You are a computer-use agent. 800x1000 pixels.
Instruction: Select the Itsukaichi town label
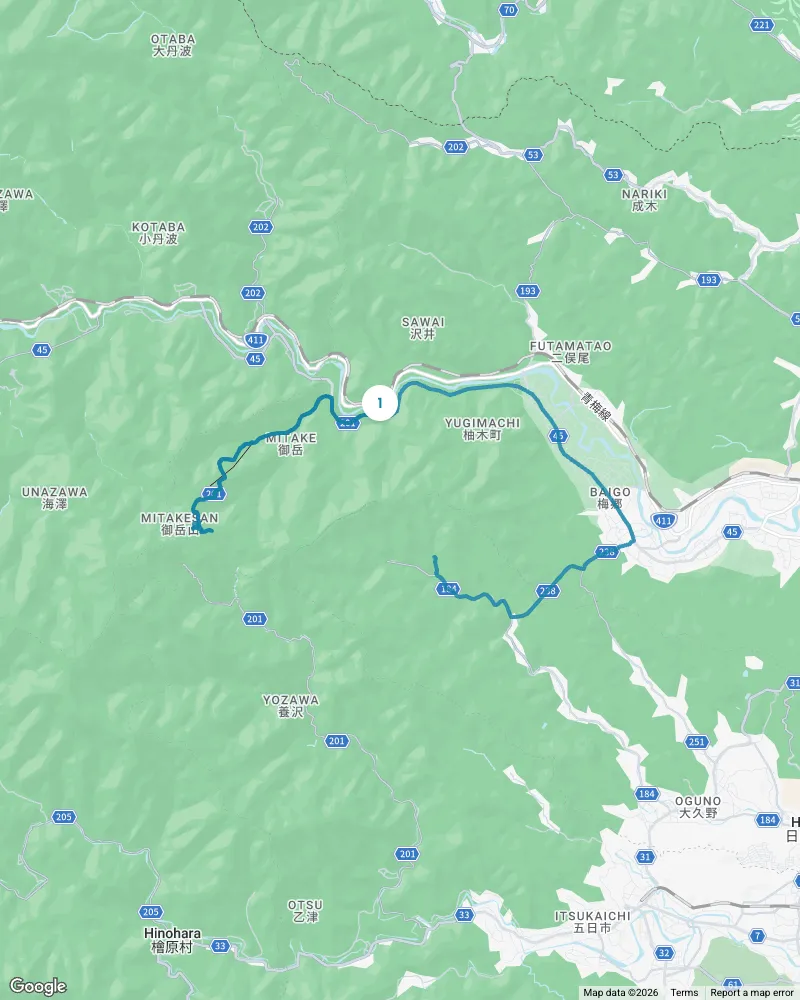tap(593, 922)
